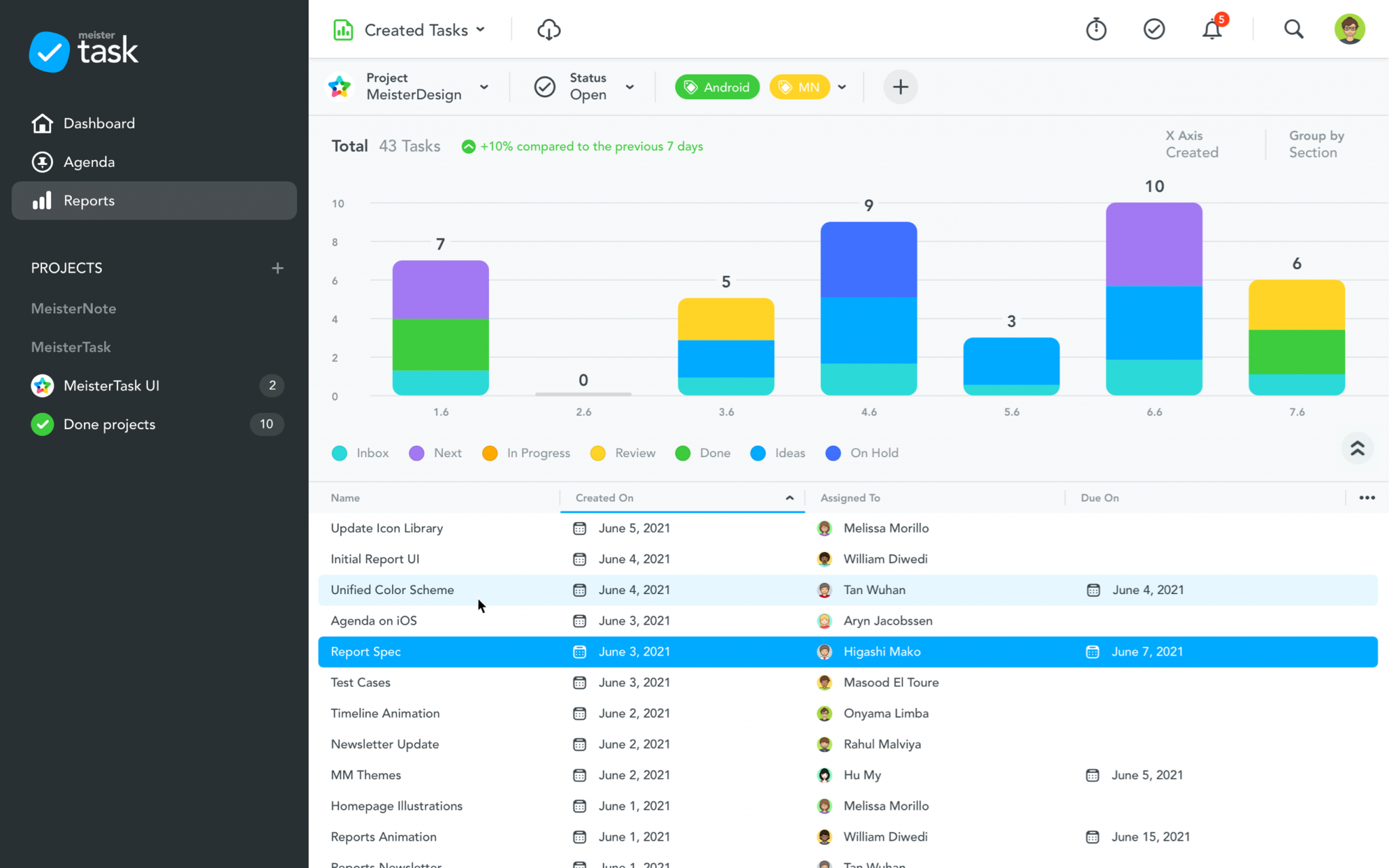Open the Dashboard home icon
Image resolution: width=1389 pixels, height=868 pixels.
42,123
